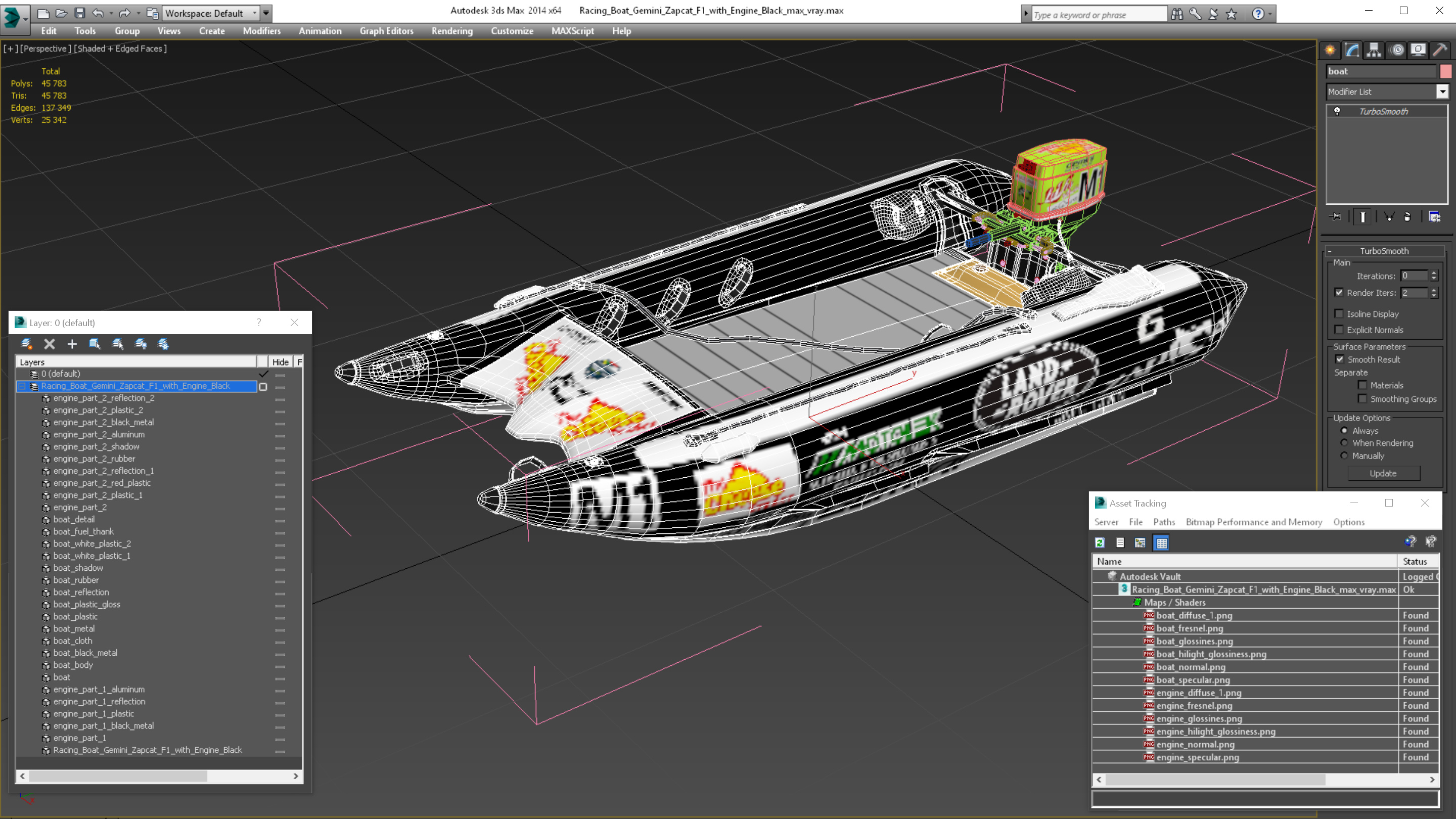
Task: Toggle the Smooth Result checkbox
Action: point(1340,359)
